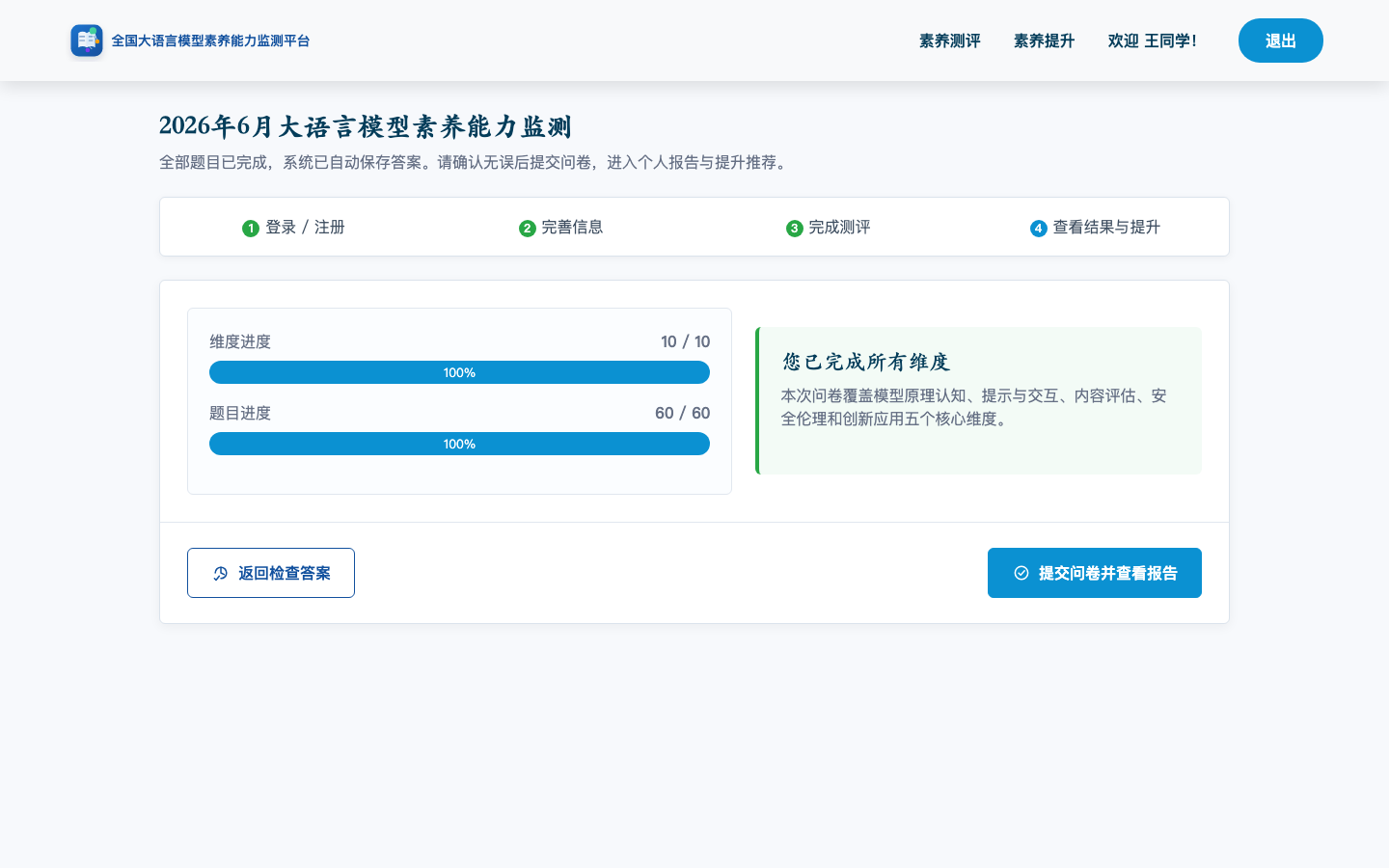Image resolution: width=1389 pixels, height=868 pixels.
Task: Click the green number 1 step badge
Action: pyautogui.click(x=251, y=229)
